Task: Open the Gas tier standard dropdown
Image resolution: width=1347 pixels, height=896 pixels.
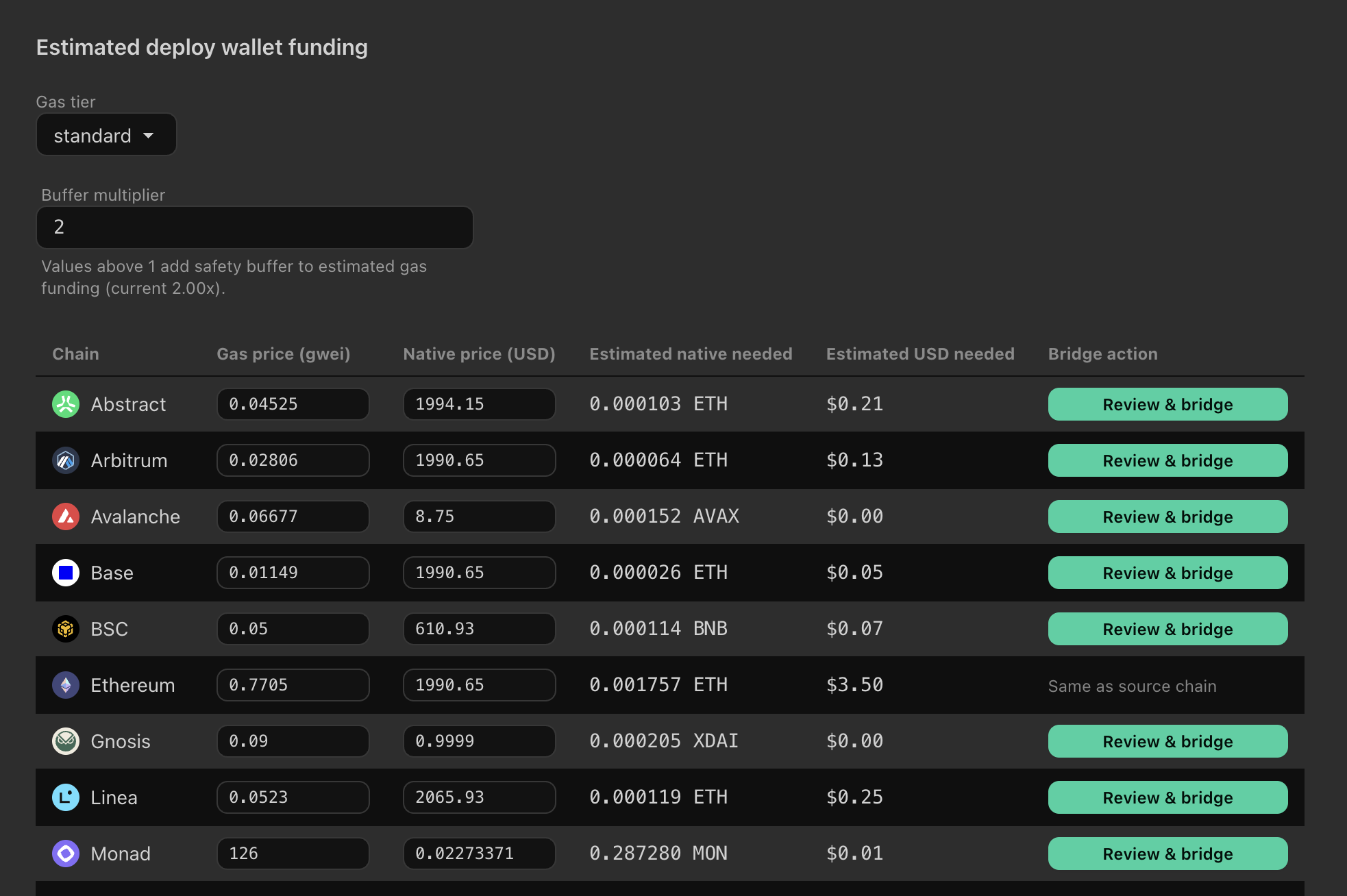Action: 106,135
